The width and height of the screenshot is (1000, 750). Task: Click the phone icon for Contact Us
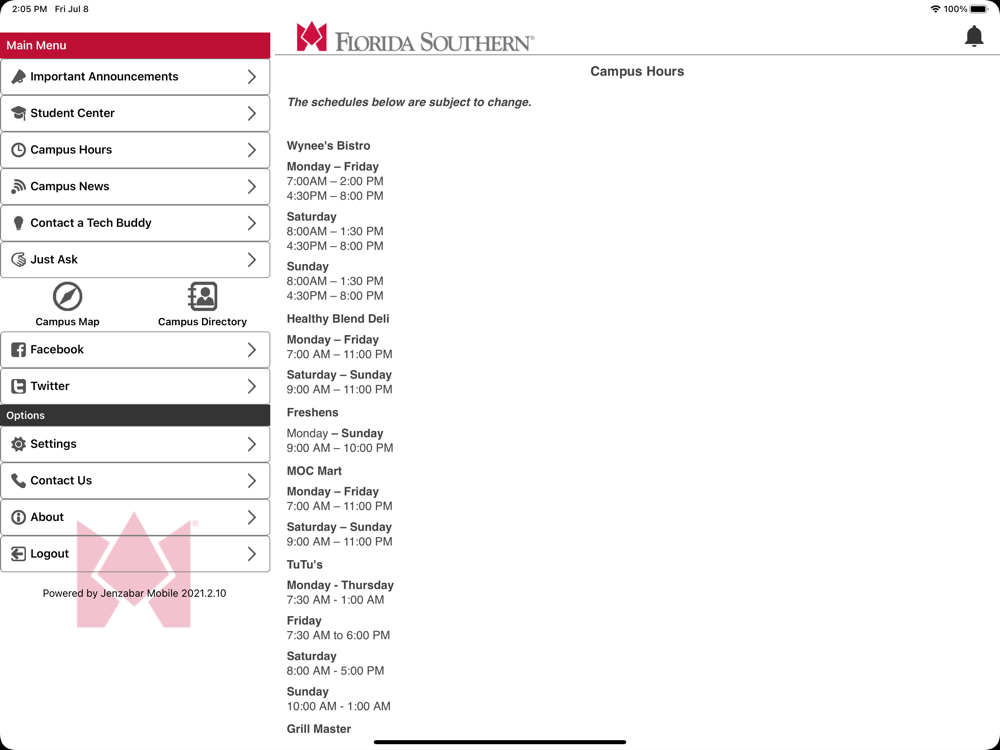pos(18,480)
